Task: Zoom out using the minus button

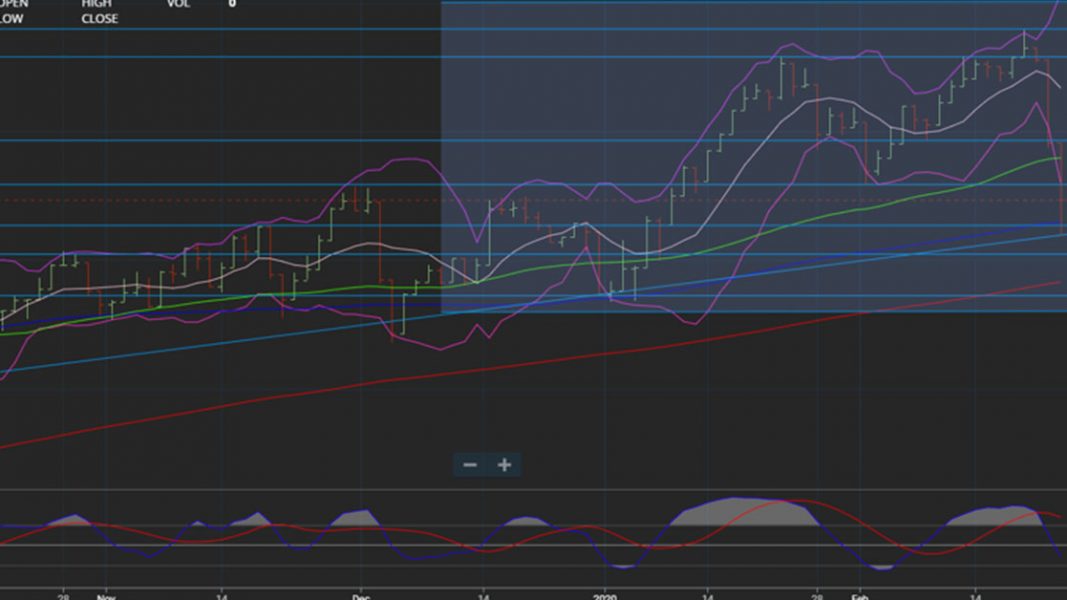Action: [x=470, y=465]
